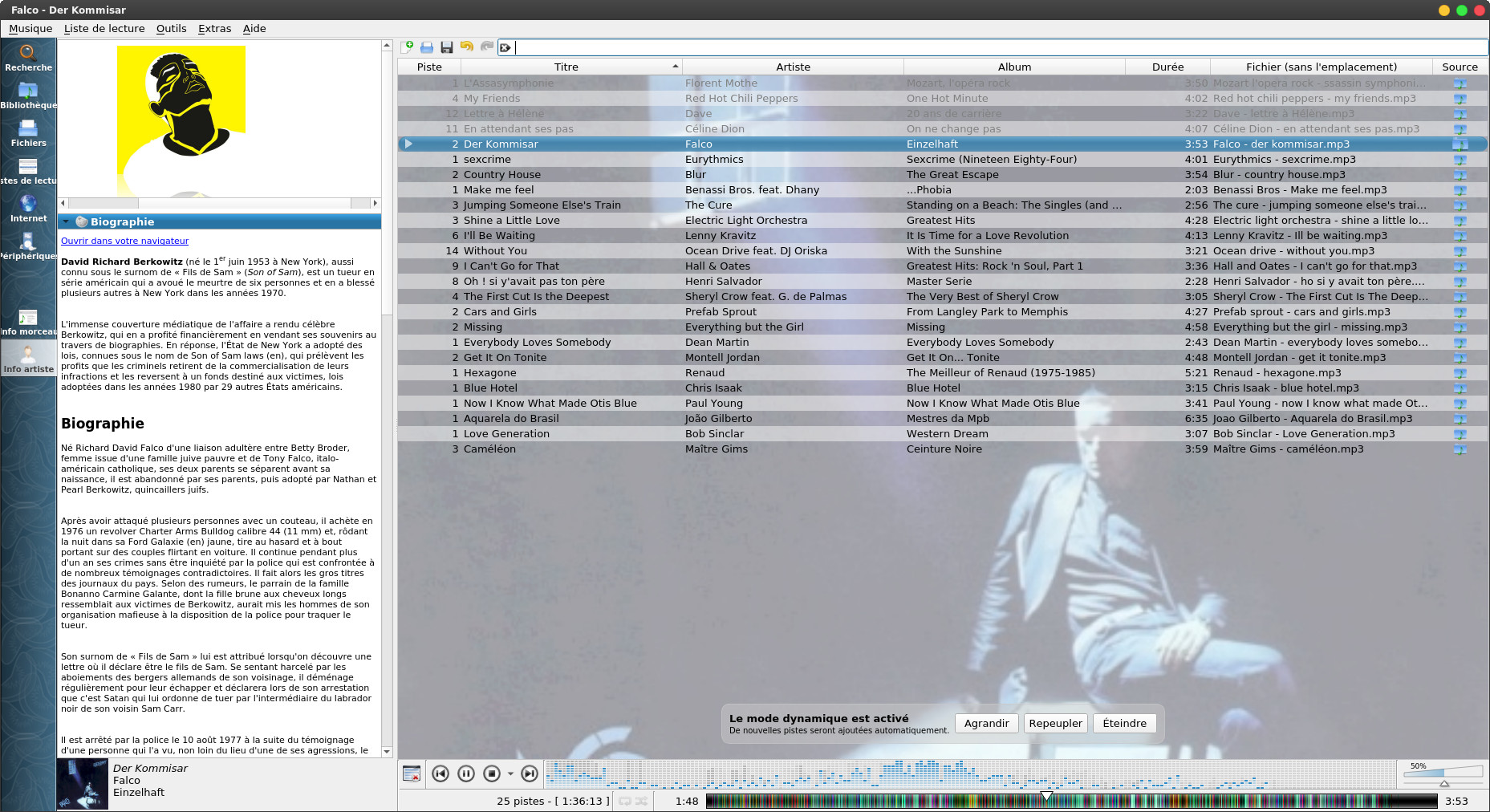Go back to the previous track
The height and width of the screenshot is (812, 1490).
[440, 773]
